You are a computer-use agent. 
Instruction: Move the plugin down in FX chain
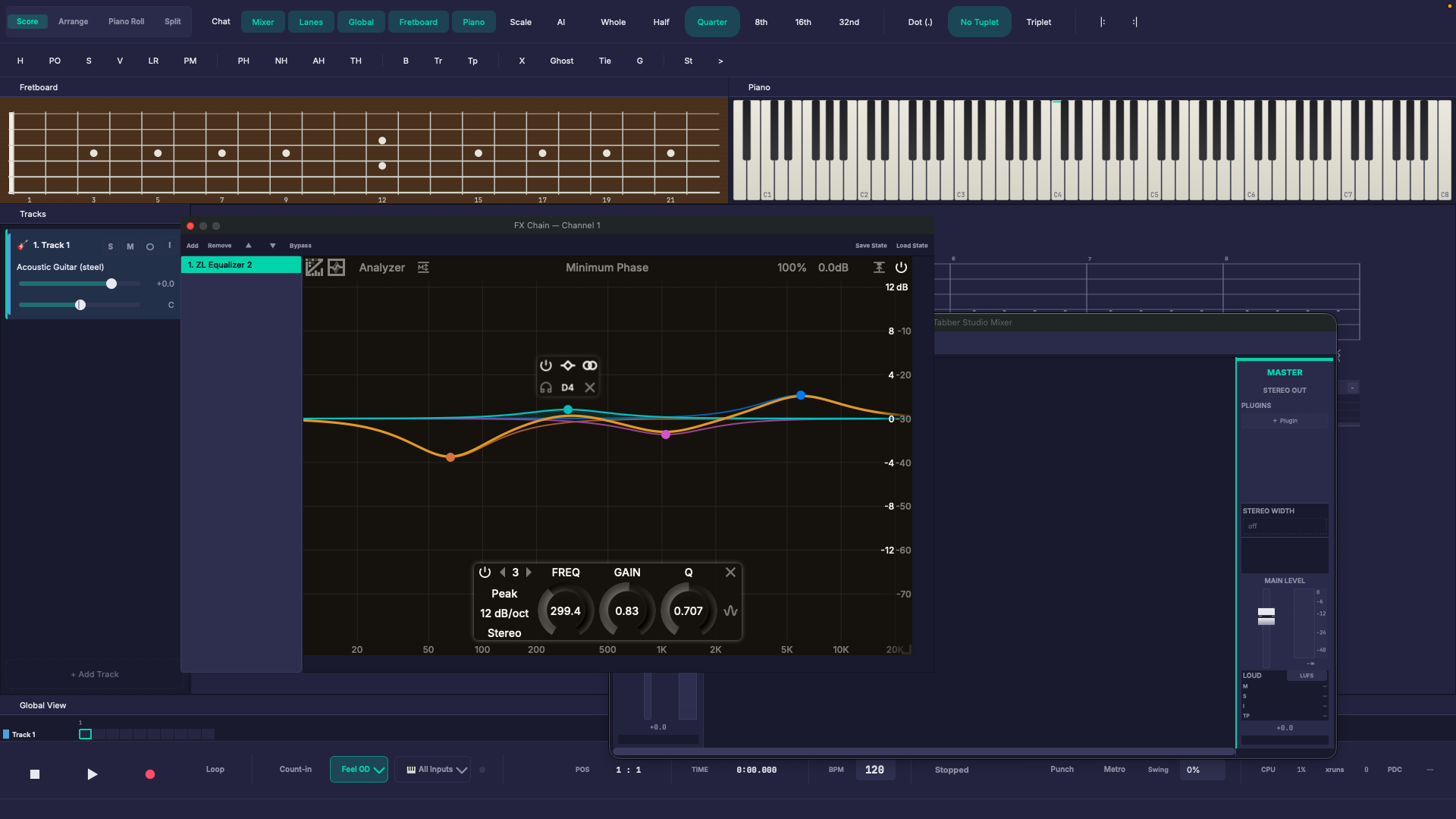[272, 246]
